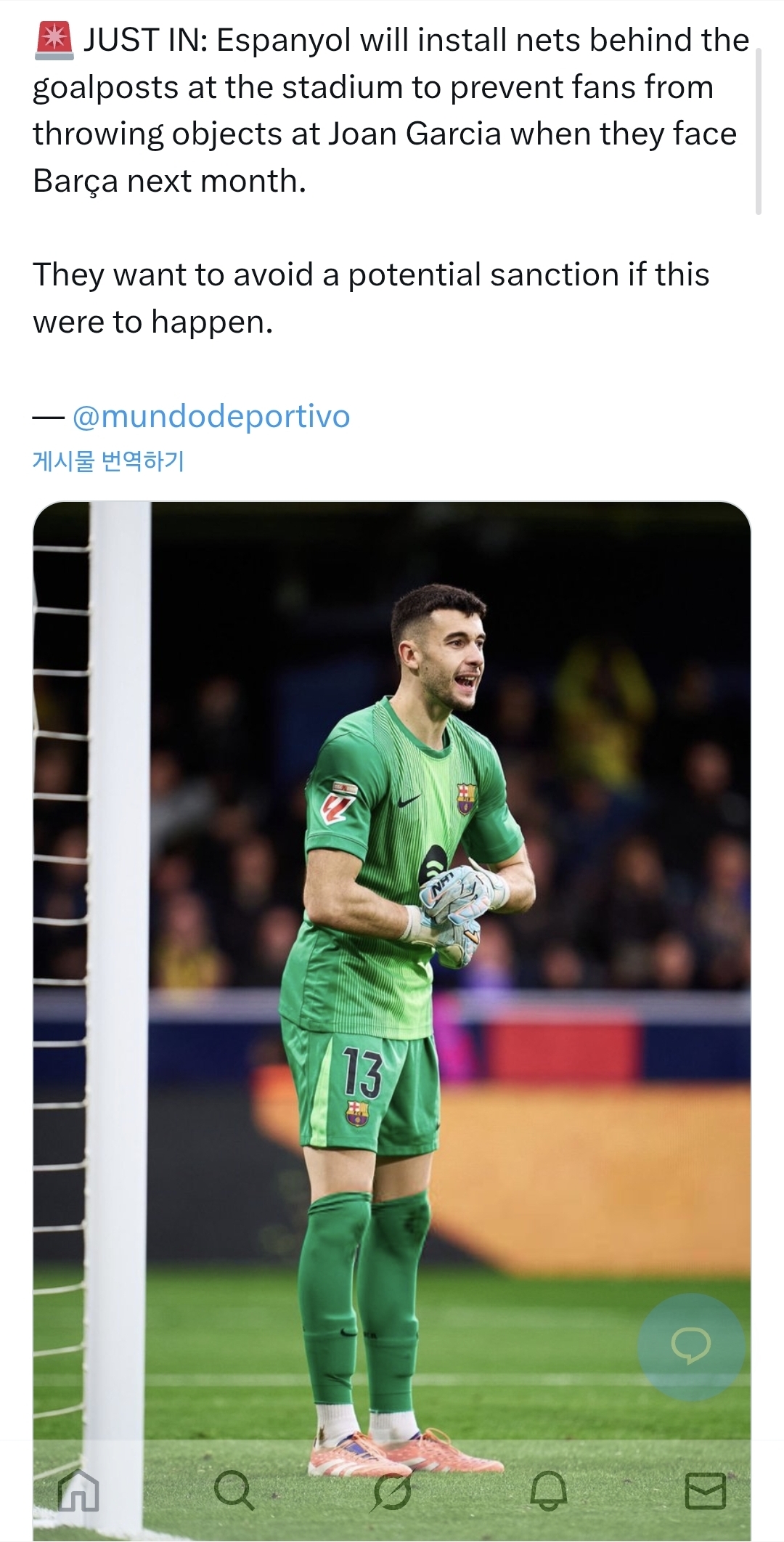Viewport: 784px width, 1542px height.
Task: Click the vertical scrollbar beside the post
Action: pos(758,131)
